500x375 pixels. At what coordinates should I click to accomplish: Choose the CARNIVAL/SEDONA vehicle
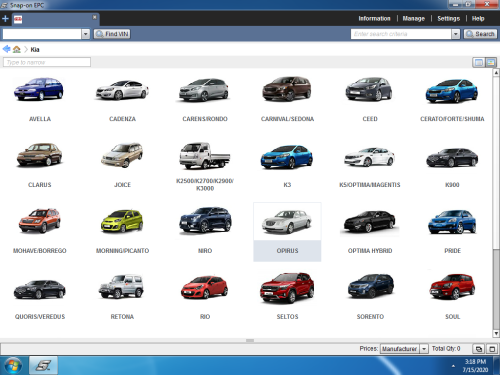[287, 89]
